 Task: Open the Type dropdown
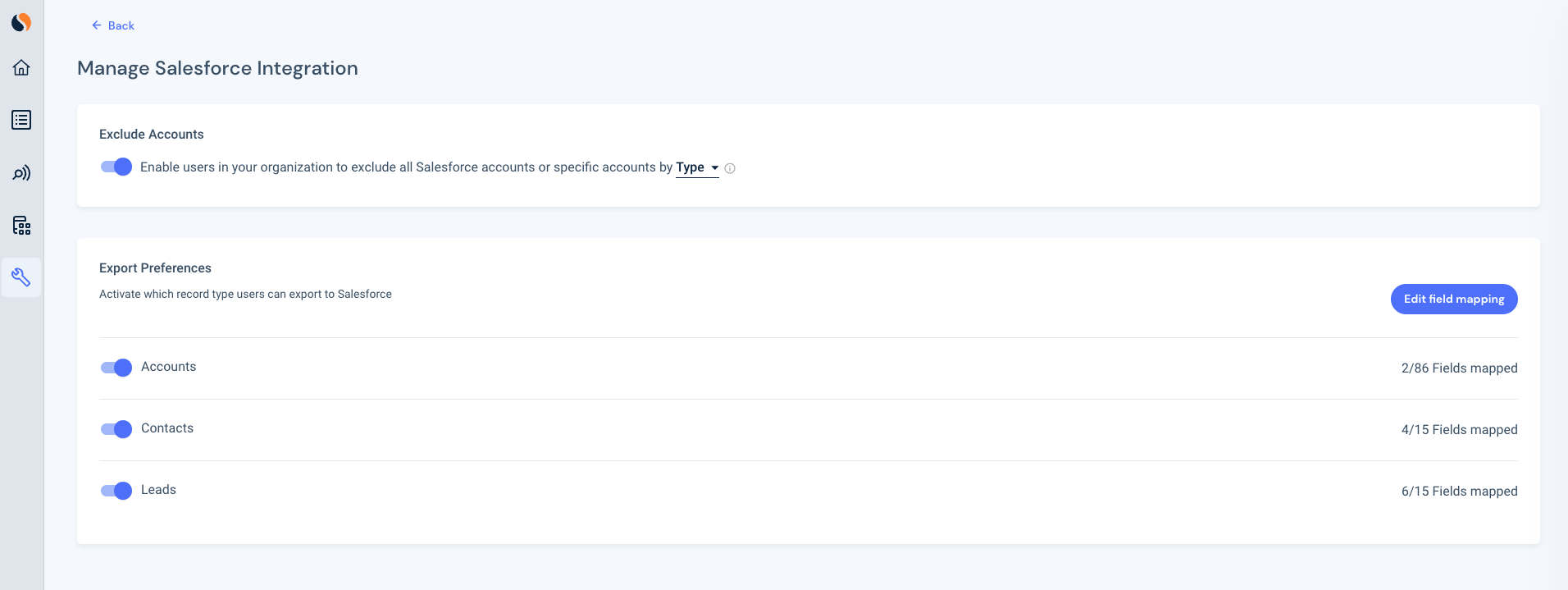(x=697, y=167)
